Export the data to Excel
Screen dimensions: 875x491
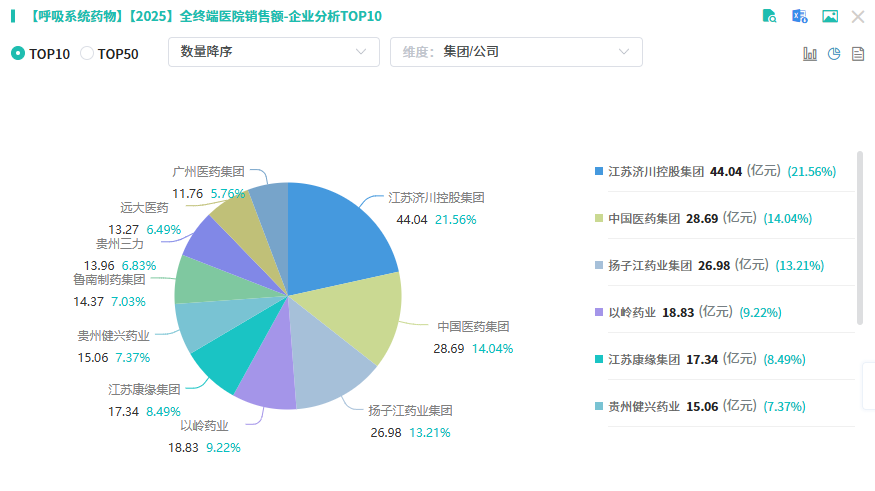[x=800, y=16]
